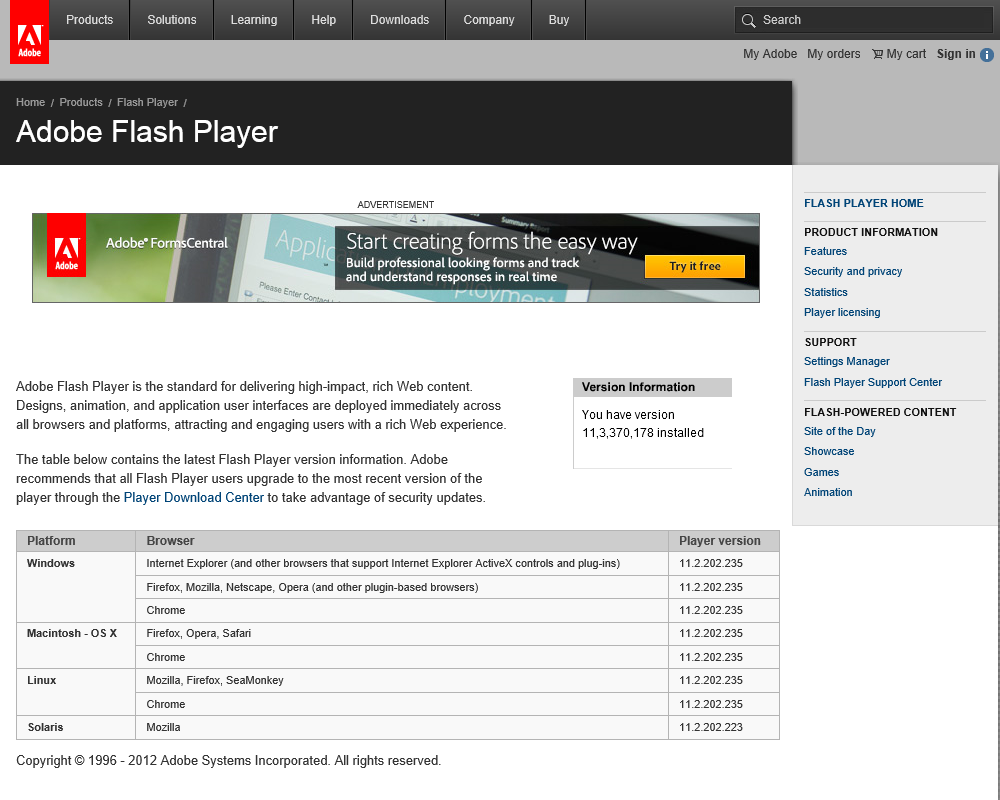Click the PRODUCT INFORMATION sidebar heading
Screen dimensions: 1000x800
871,232
